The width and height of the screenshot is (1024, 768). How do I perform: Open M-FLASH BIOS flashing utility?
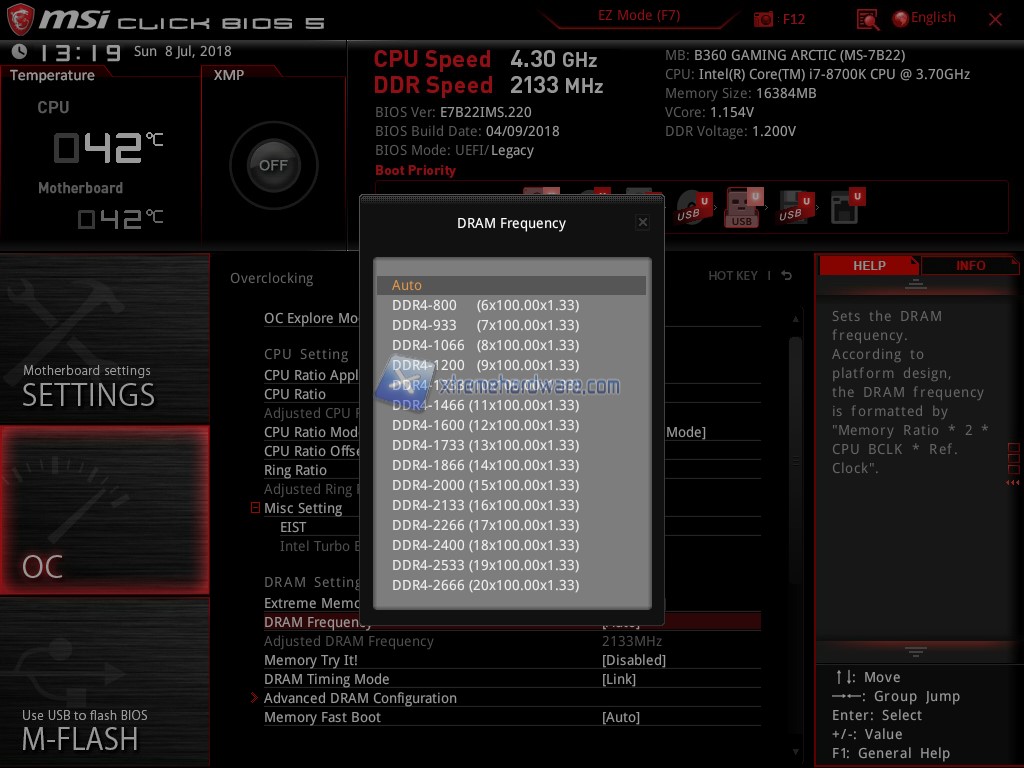coord(105,682)
